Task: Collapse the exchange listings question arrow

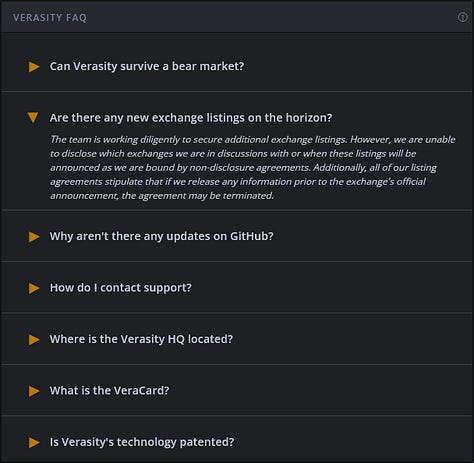Action: click(33, 117)
